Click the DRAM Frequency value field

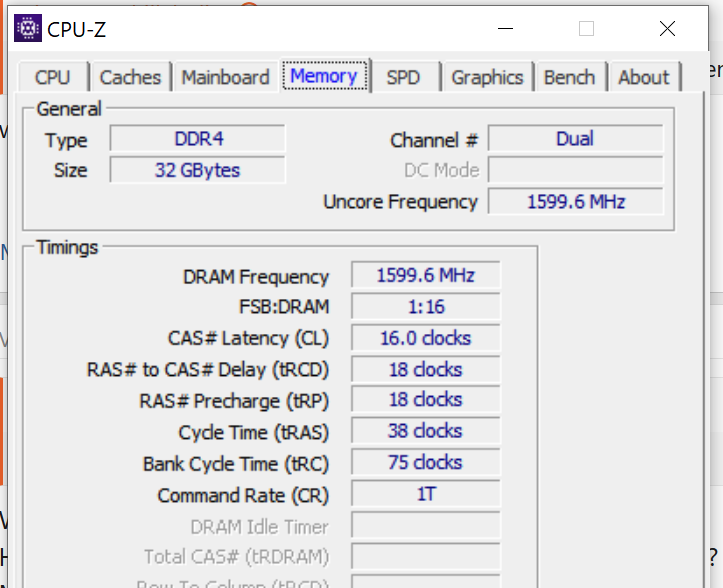426,275
